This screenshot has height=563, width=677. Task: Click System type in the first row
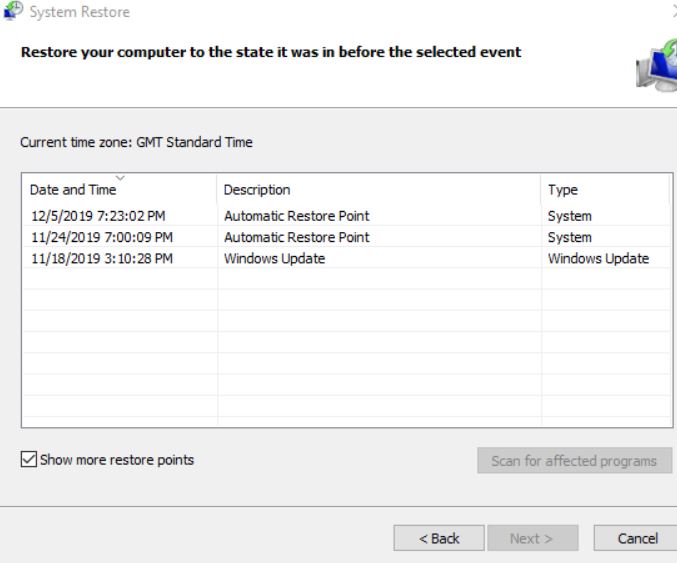point(569,216)
